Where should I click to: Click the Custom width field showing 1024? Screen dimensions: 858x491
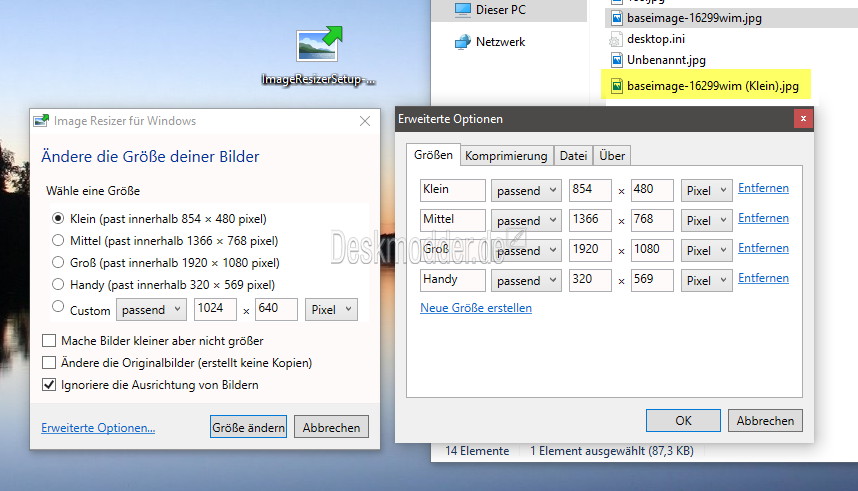pyautogui.click(x=216, y=309)
